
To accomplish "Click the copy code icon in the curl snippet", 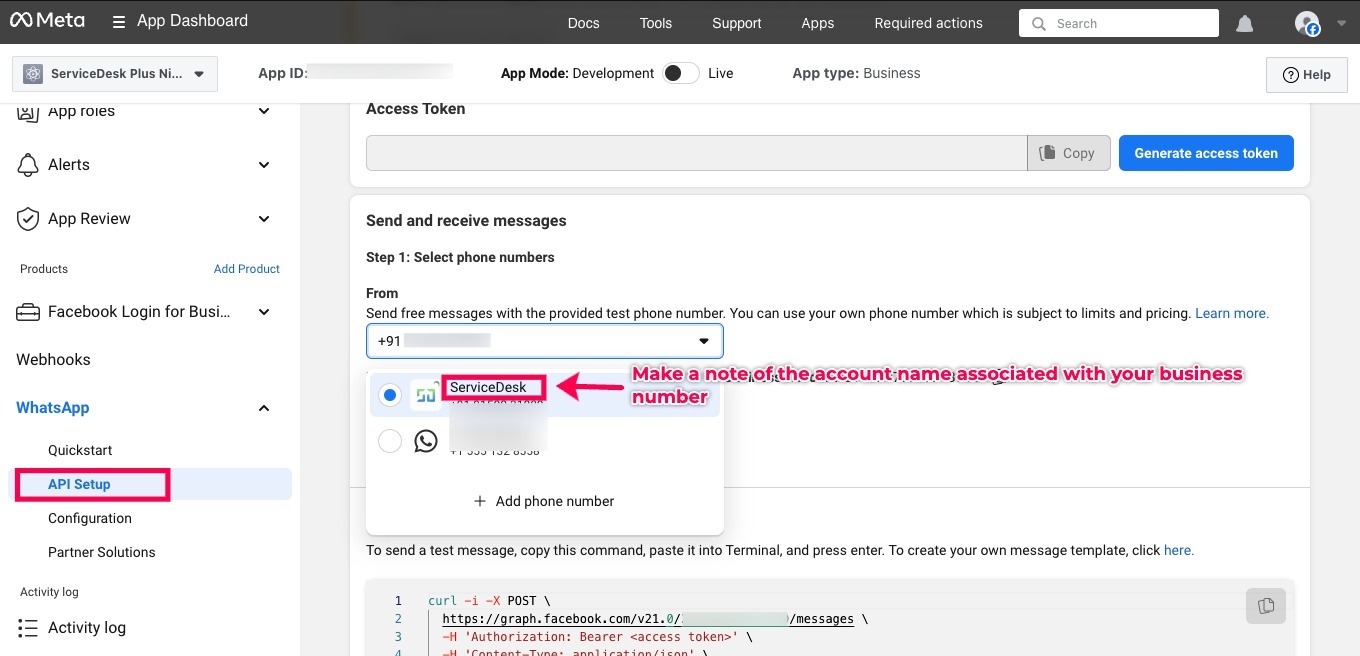I will [1265, 605].
